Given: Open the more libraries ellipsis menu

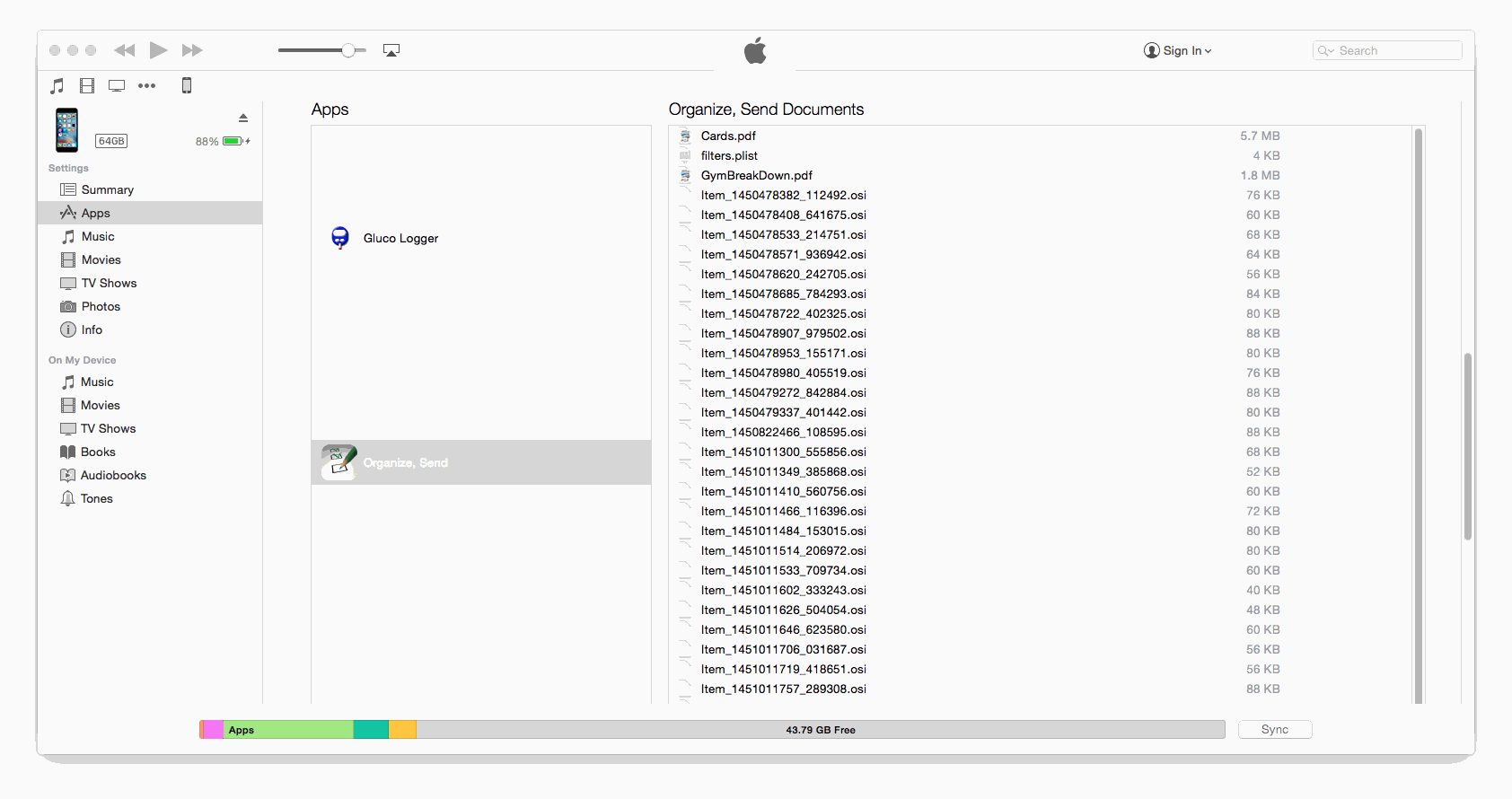Looking at the screenshot, I should coord(147,86).
